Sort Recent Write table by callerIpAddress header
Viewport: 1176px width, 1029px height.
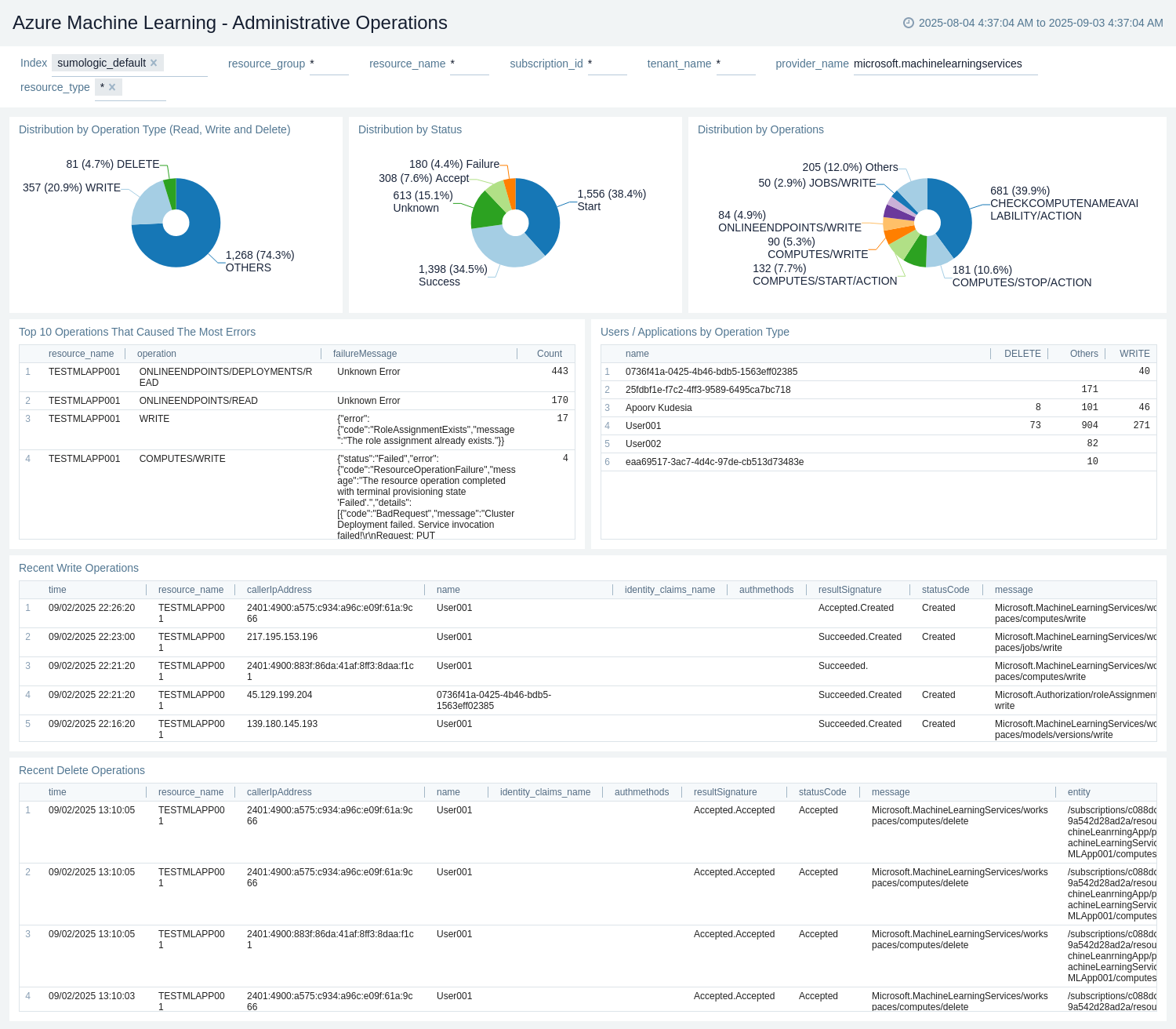click(279, 590)
